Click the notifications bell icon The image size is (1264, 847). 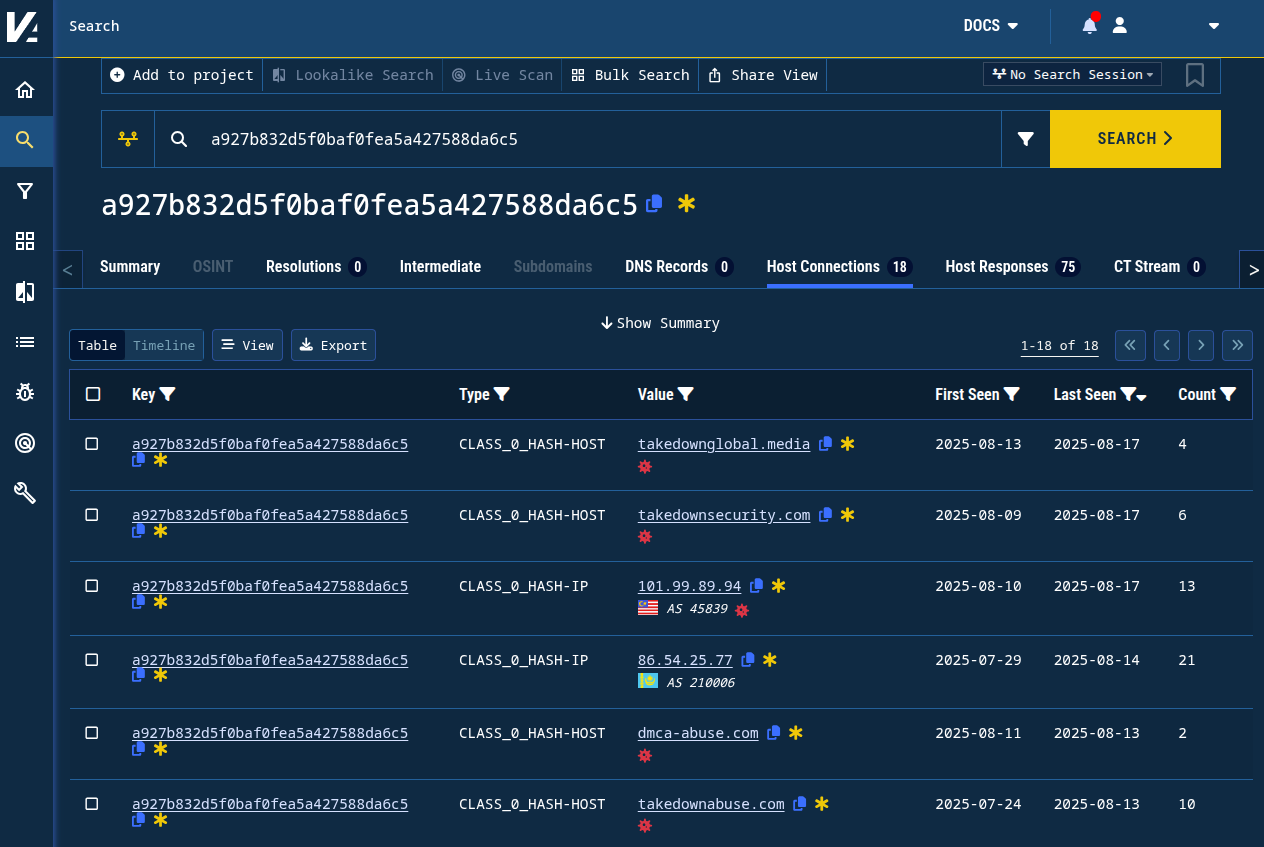click(1090, 25)
